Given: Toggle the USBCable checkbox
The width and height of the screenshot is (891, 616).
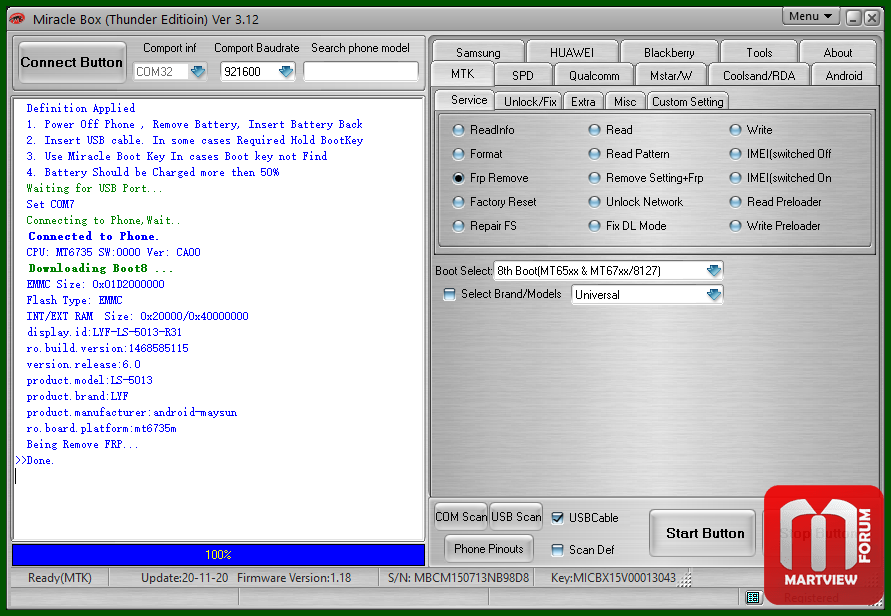Looking at the screenshot, I should [557, 518].
